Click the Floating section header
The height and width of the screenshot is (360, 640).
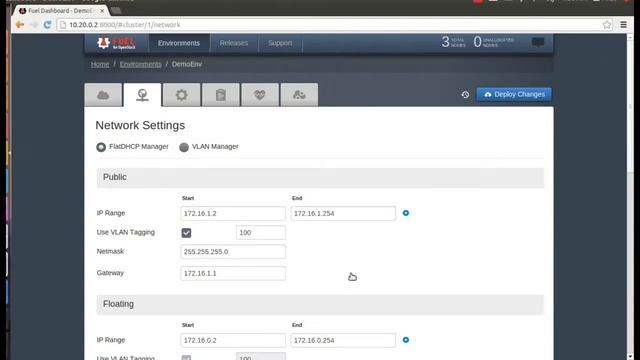pos(320,304)
